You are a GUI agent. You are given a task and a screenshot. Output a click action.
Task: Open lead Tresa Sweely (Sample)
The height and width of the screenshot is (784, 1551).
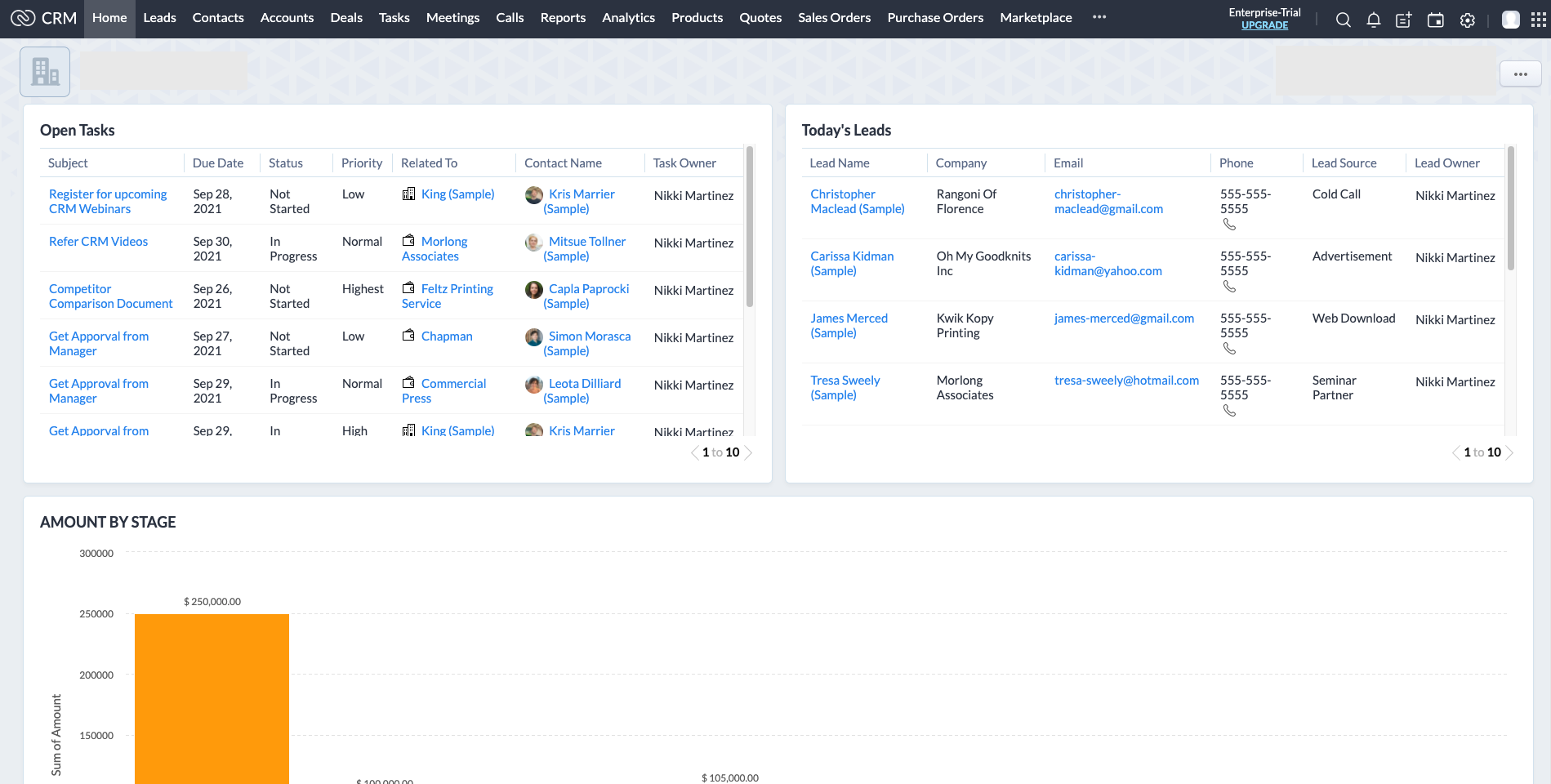click(x=845, y=388)
